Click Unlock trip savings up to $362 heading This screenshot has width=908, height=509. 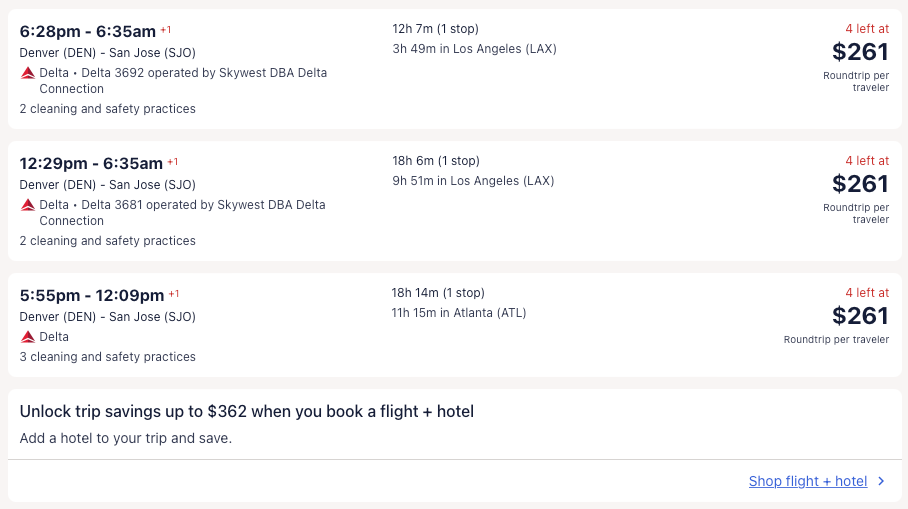pos(246,411)
